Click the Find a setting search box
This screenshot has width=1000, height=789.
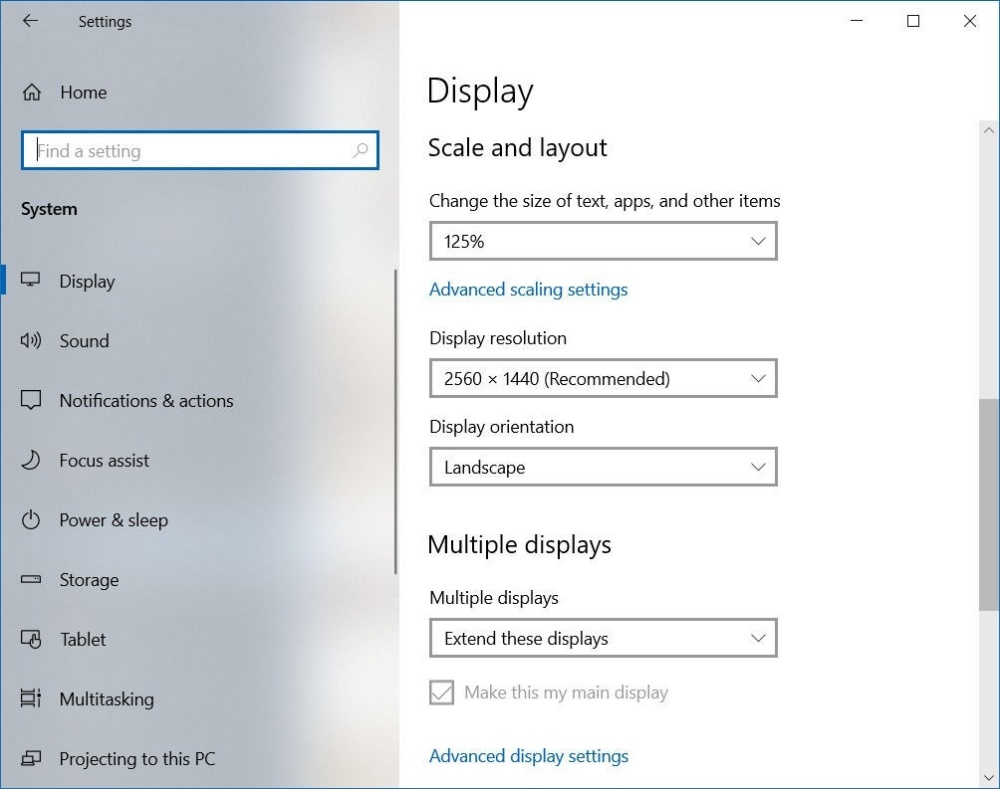[x=190, y=151]
